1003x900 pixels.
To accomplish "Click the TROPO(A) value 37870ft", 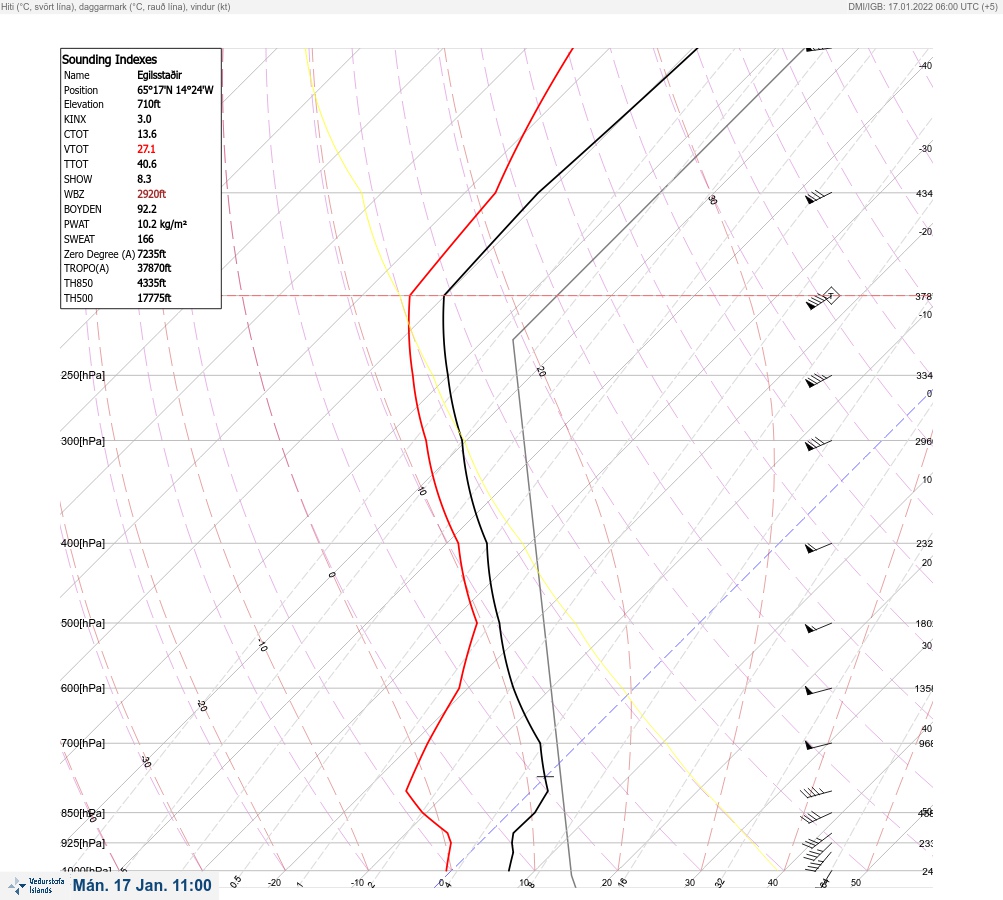I will [154, 268].
